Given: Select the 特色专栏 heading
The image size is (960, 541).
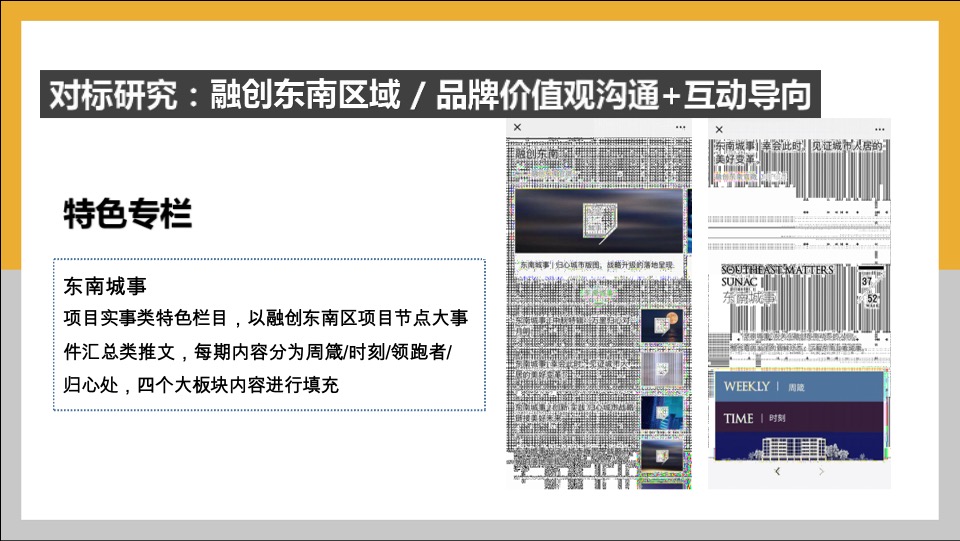Looking at the screenshot, I should coord(127,213).
